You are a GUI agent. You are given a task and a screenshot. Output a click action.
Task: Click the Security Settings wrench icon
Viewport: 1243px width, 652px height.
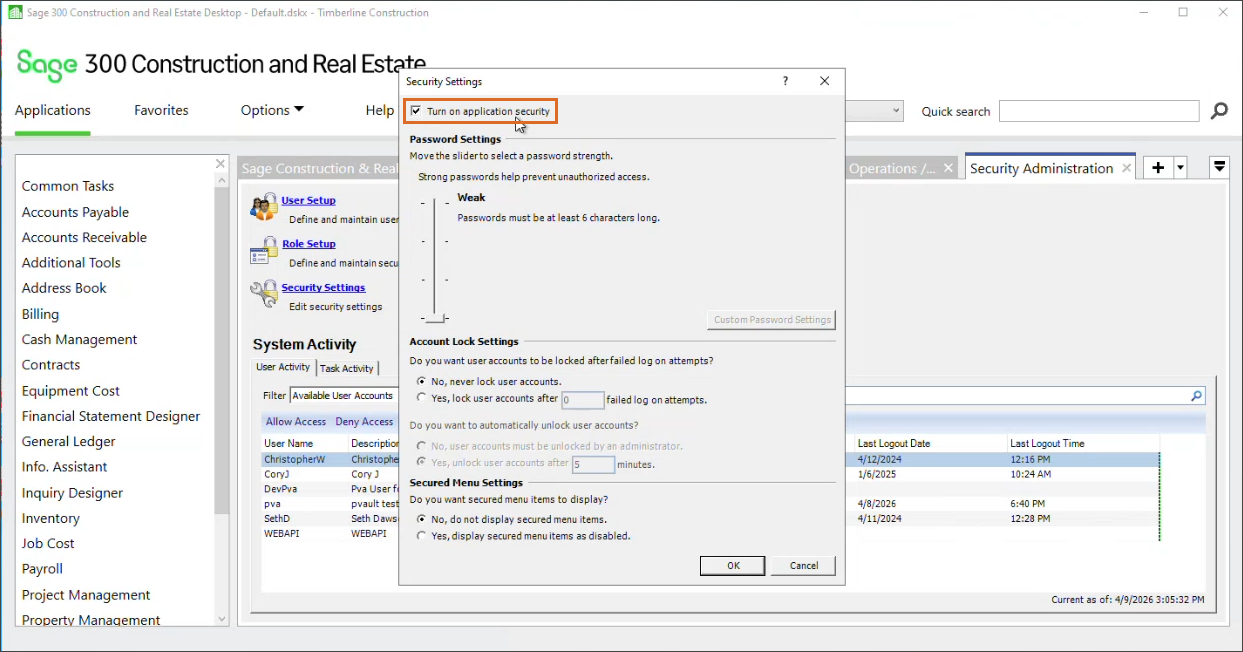click(264, 294)
